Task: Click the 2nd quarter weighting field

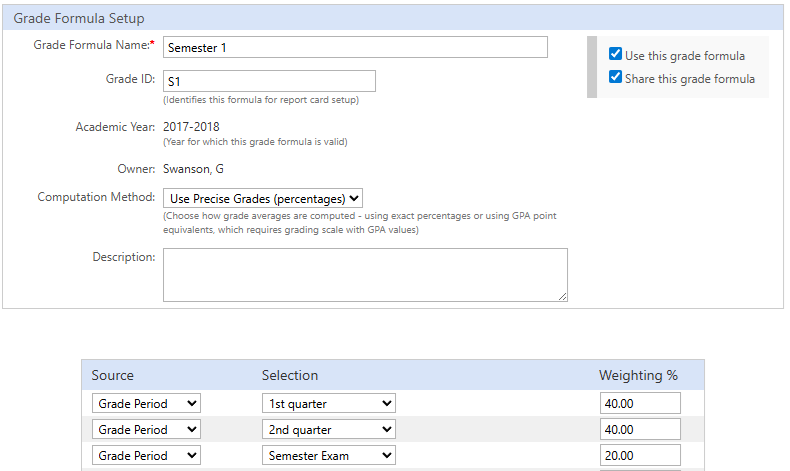Action: pos(640,430)
